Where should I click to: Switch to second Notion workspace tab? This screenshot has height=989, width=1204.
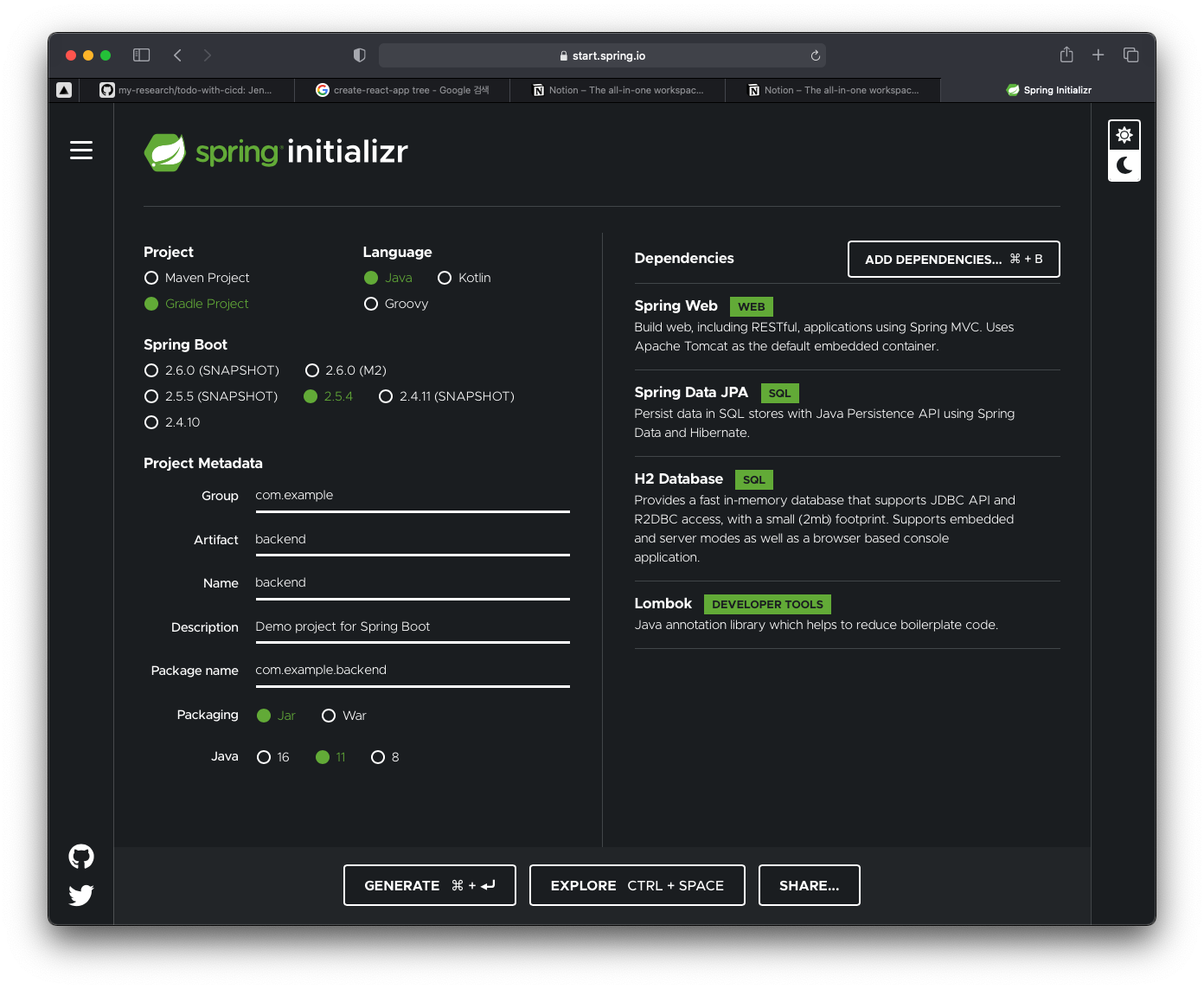pyautogui.click(x=833, y=90)
